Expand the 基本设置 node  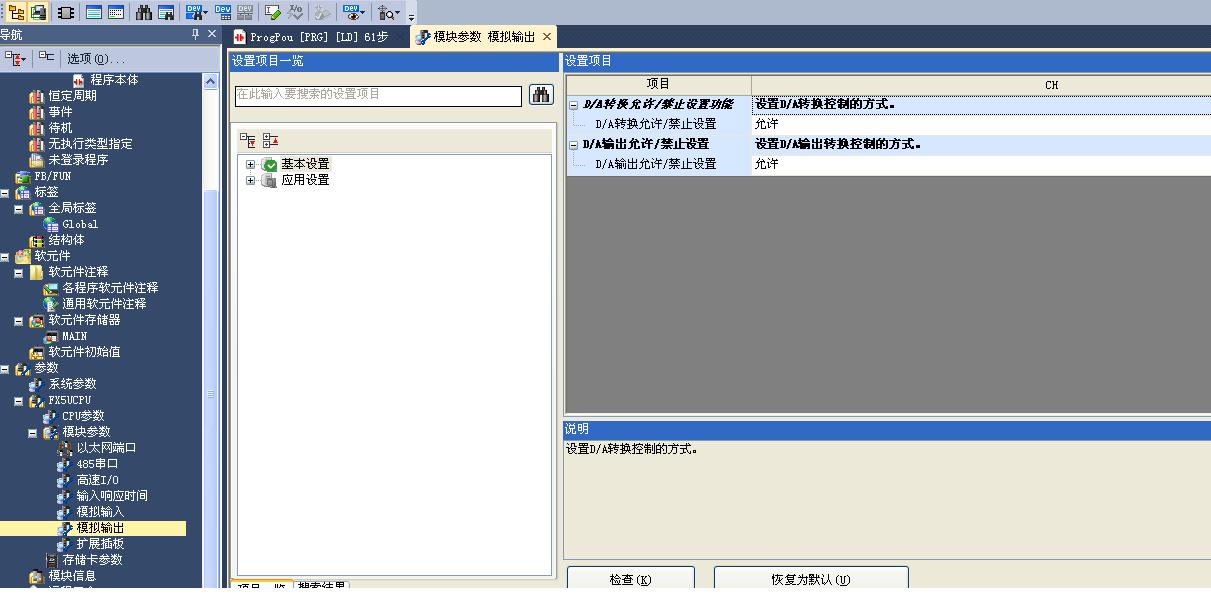250,164
